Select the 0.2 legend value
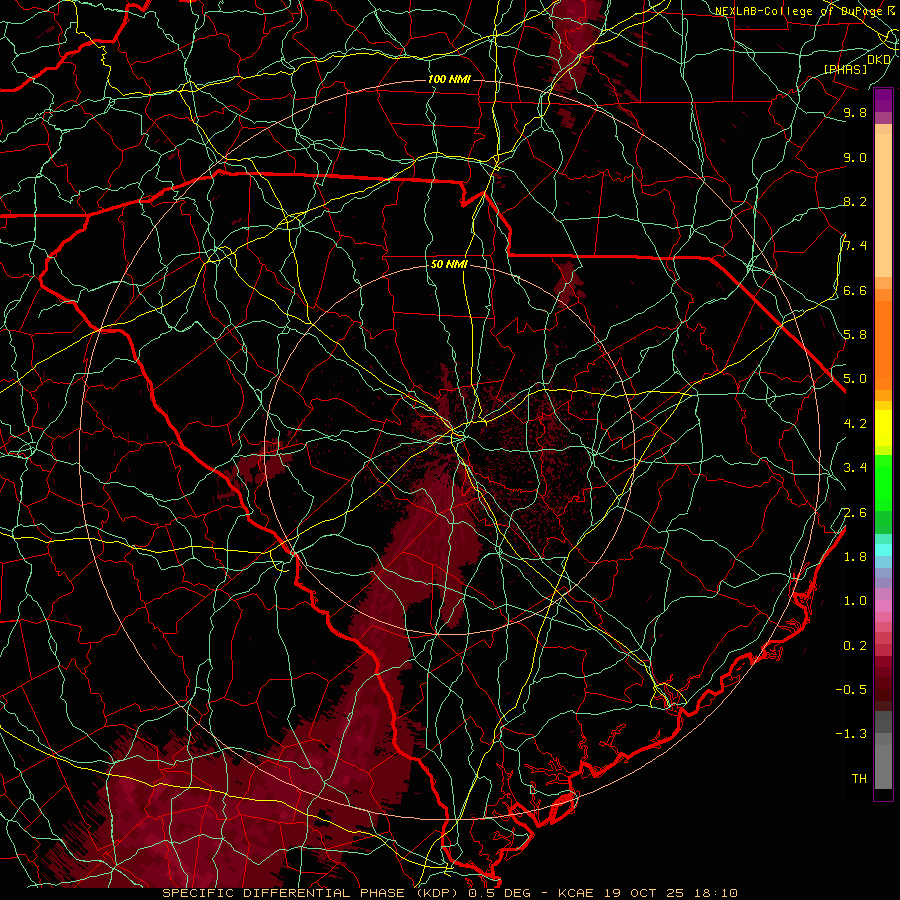The width and height of the screenshot is (900, 900). point(855,646)
